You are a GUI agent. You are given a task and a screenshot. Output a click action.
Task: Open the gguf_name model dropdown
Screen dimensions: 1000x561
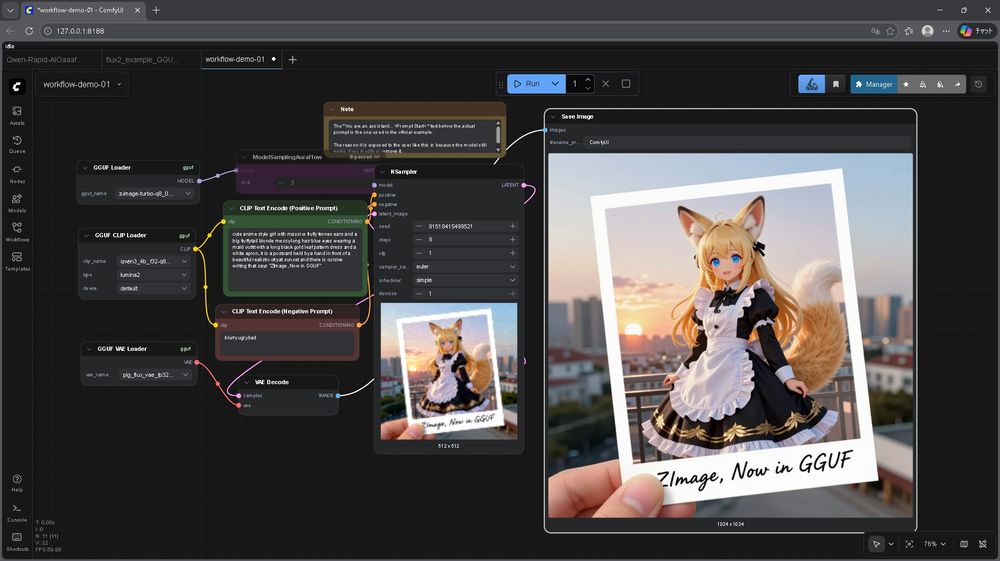point(154,193)
